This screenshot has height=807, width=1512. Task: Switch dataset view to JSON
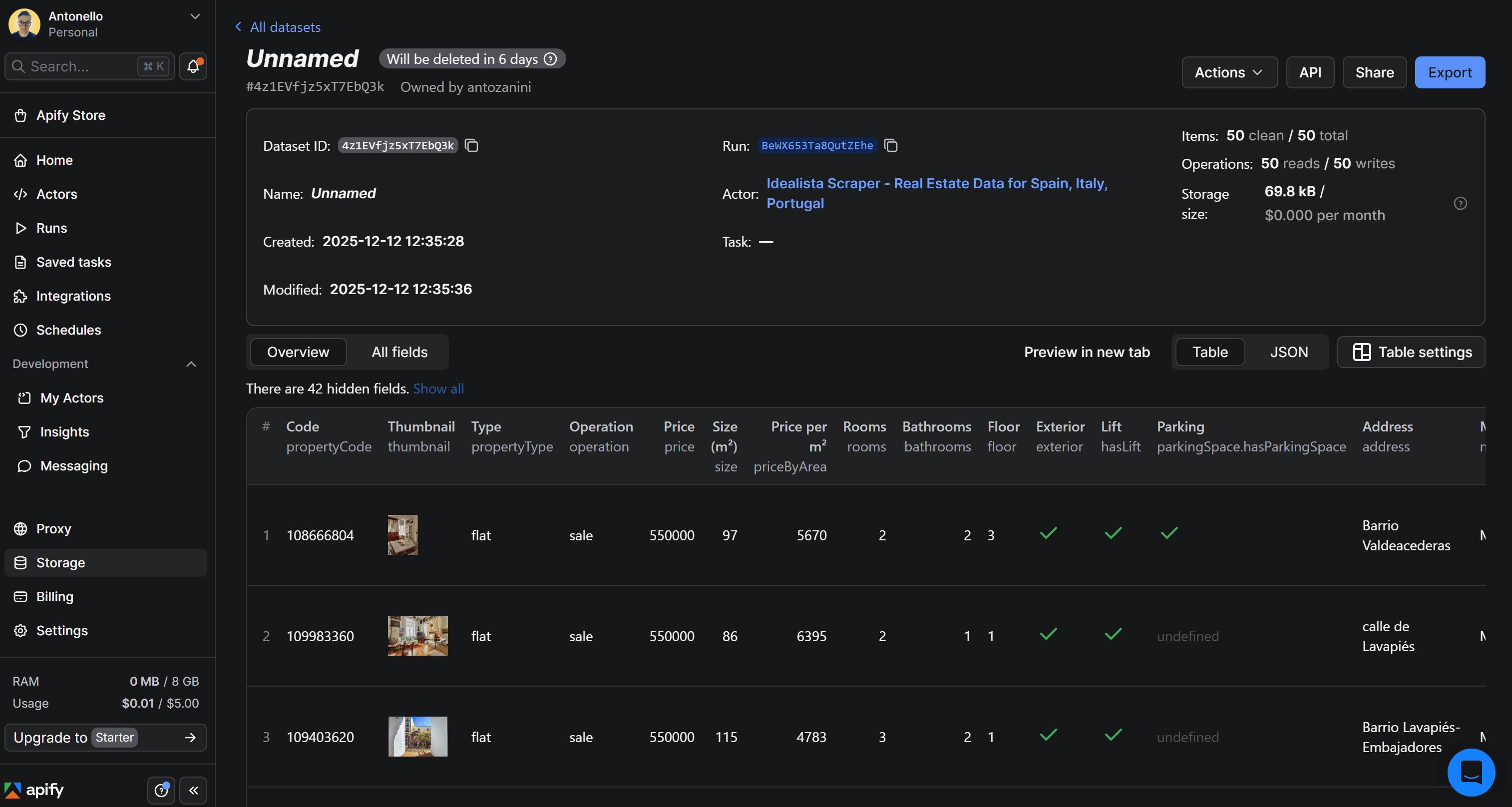click(x=1289, y=352)
